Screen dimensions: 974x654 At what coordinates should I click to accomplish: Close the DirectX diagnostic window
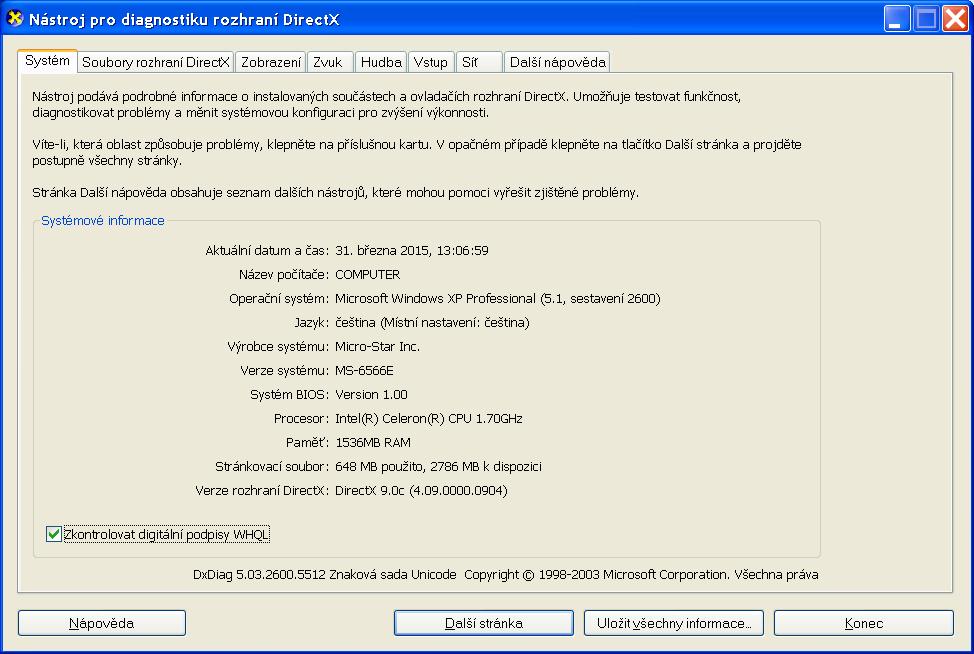click(955, 19)
